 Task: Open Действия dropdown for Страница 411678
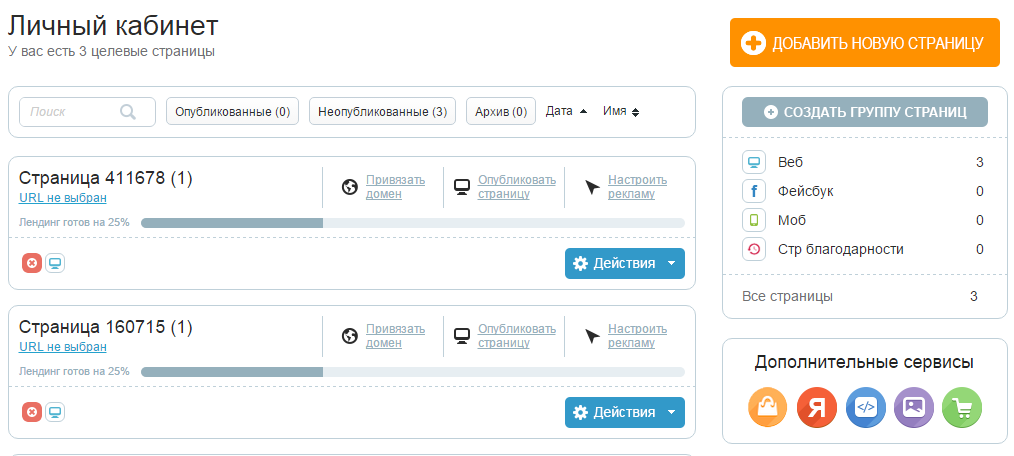pos(625,264)
